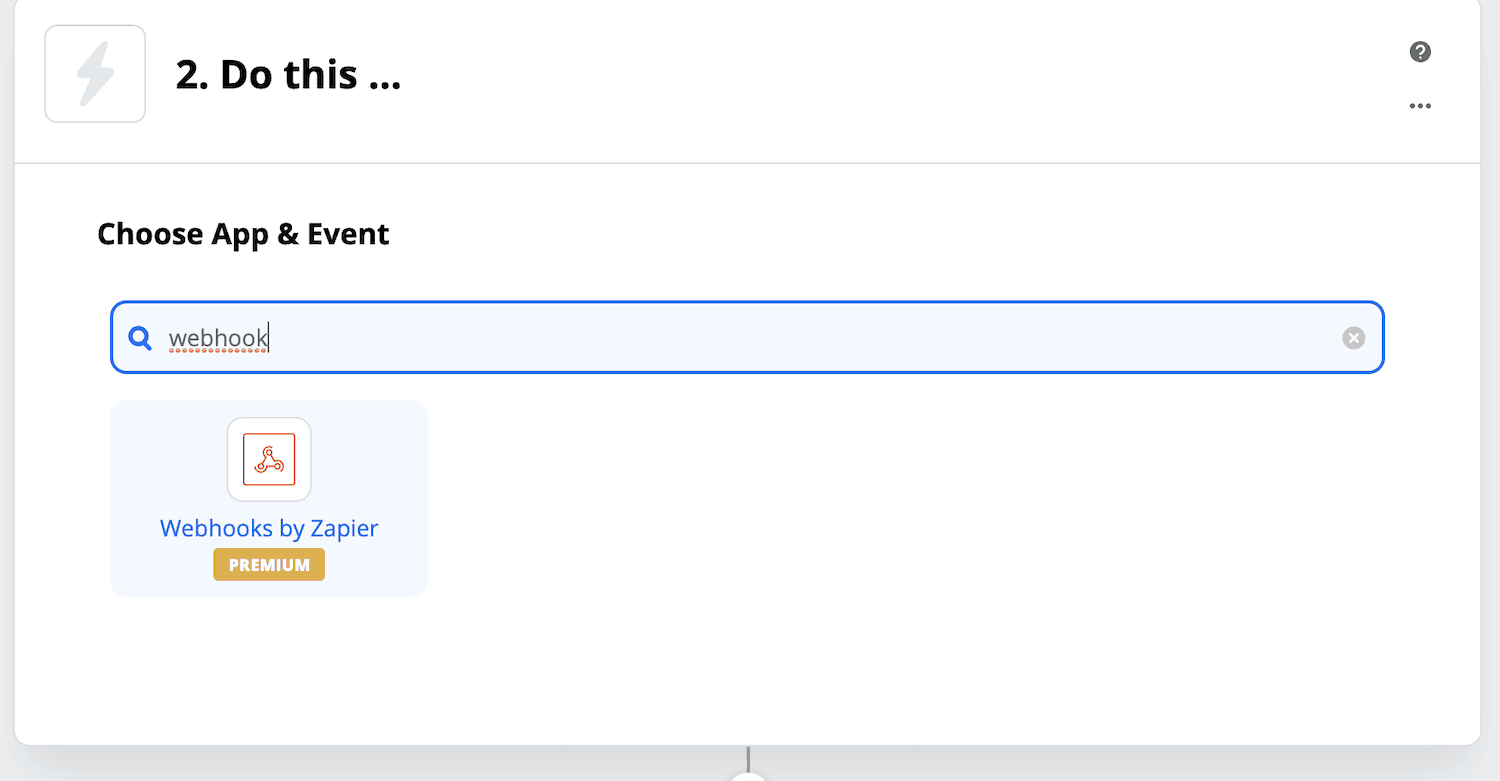Click the lightning bolt step icon
This screenshot has height=781, width=1500.
[95, 74]
